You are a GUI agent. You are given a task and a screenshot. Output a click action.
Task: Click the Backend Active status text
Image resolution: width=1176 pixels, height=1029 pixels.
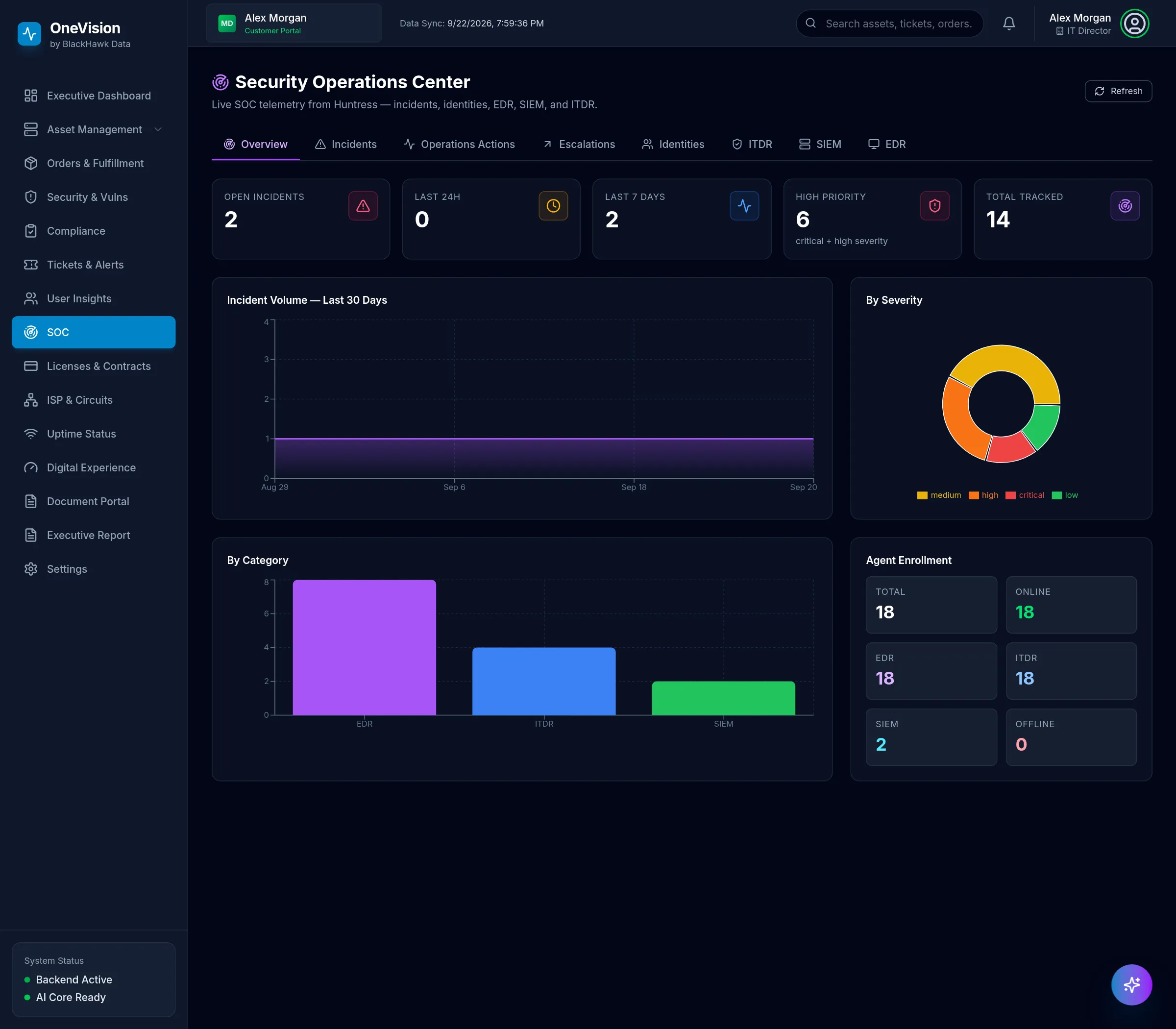[x=74, y=980]
